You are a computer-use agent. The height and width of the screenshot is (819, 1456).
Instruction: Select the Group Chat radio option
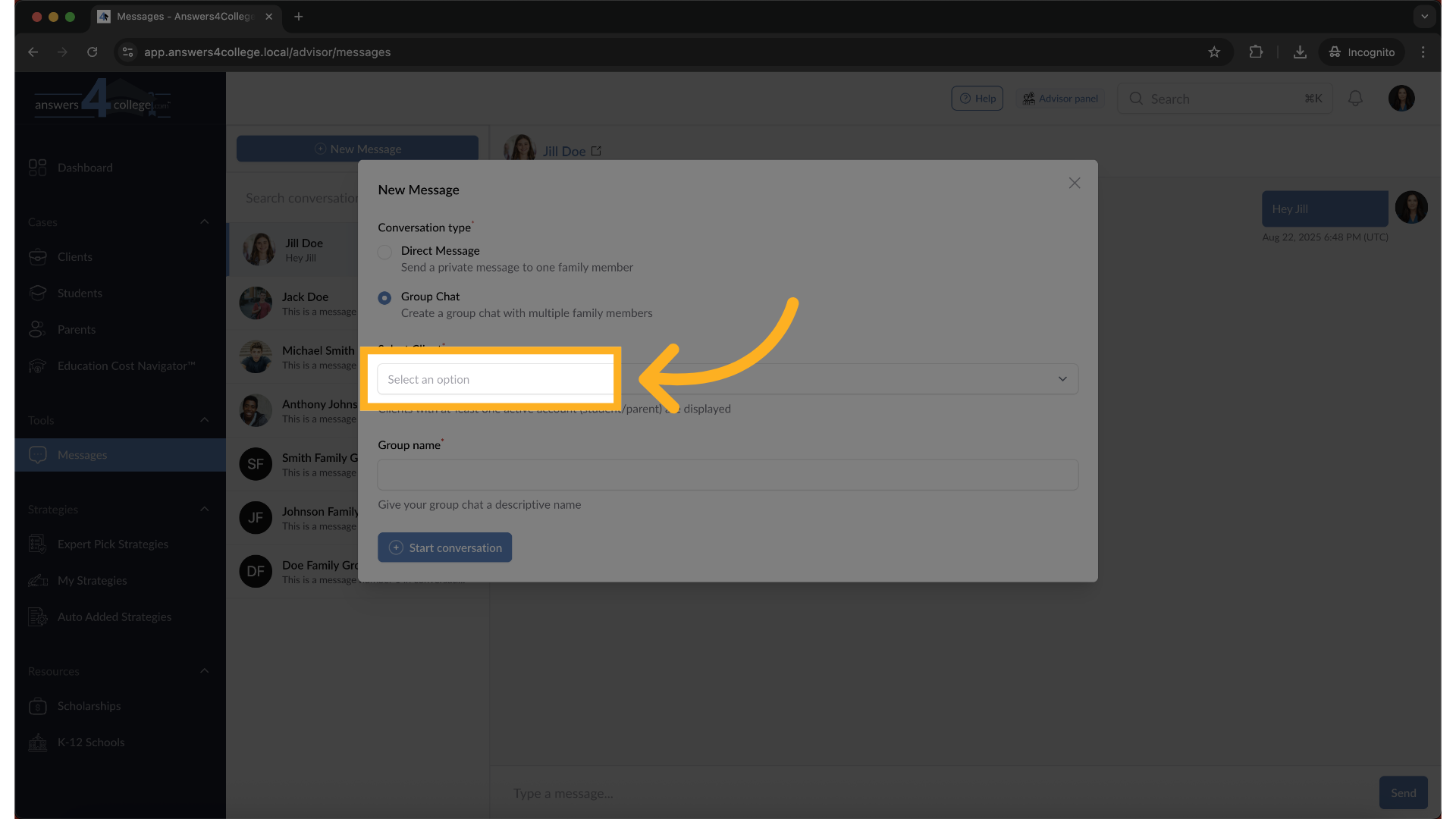[x=385, y=298]
